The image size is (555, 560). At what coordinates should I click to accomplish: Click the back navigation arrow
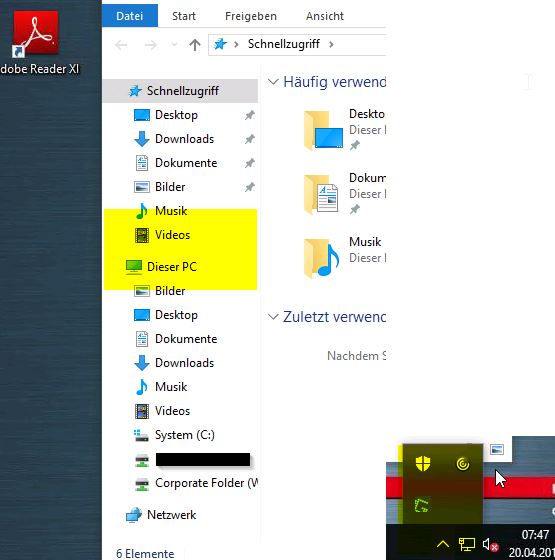pos(121,45)
